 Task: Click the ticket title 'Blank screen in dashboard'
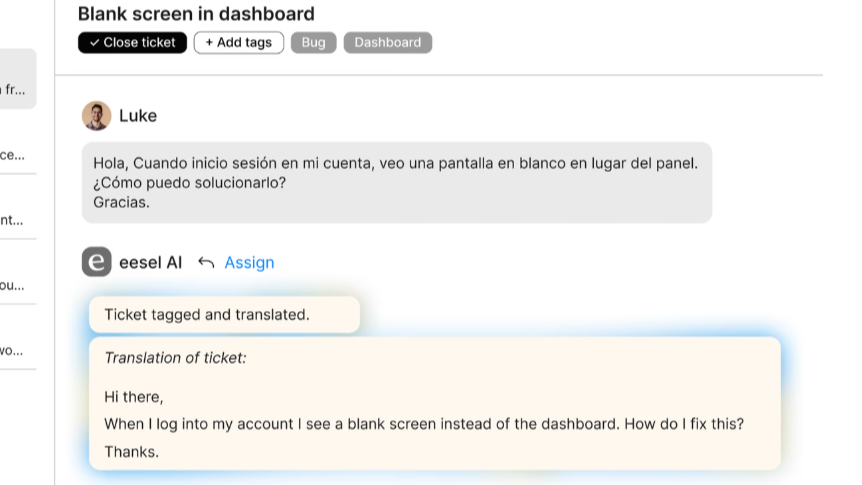(x=196, y=14)
